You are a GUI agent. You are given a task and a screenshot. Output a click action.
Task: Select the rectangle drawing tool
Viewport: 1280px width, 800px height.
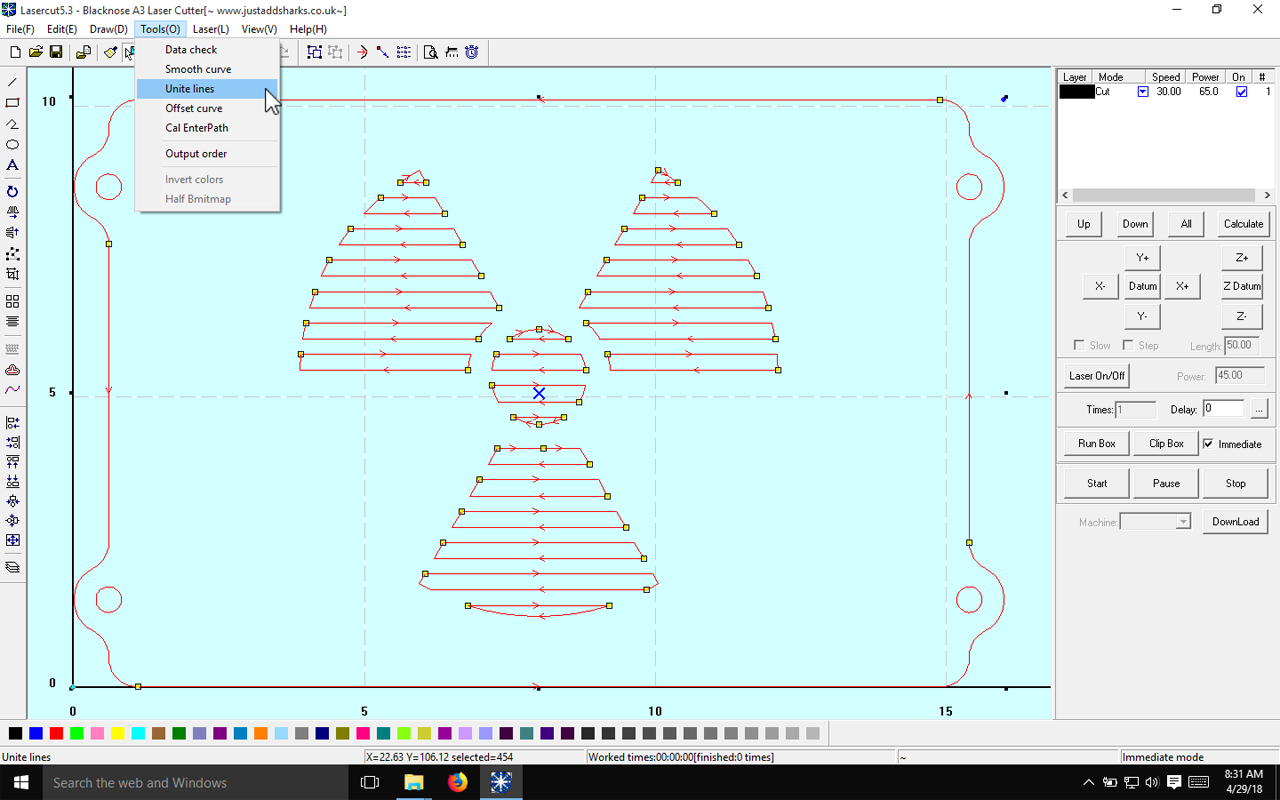click(x=13, y=103)
